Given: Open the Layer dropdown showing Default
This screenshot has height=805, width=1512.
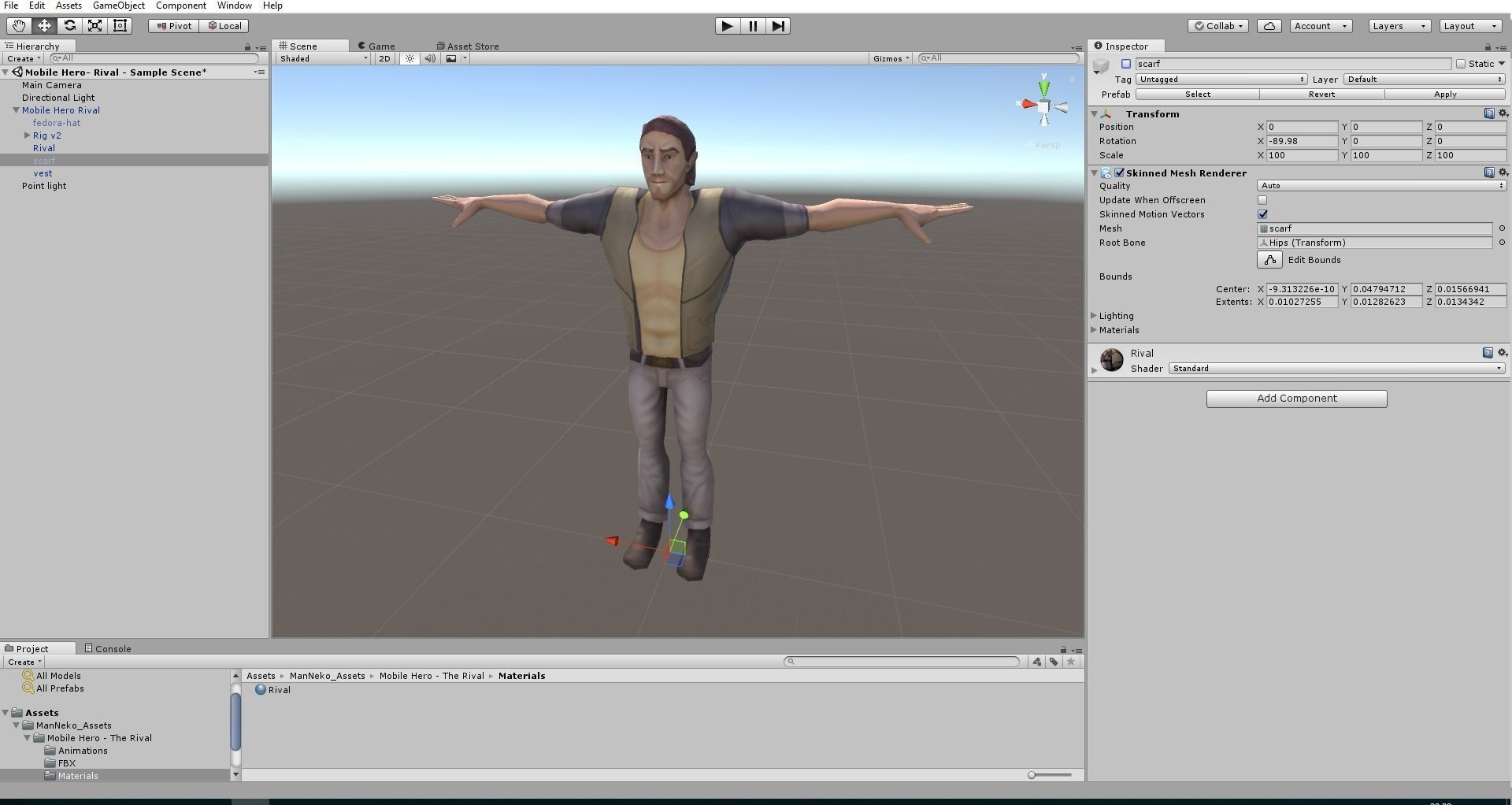Looking at the screenshot, I should click(1425, 80).
